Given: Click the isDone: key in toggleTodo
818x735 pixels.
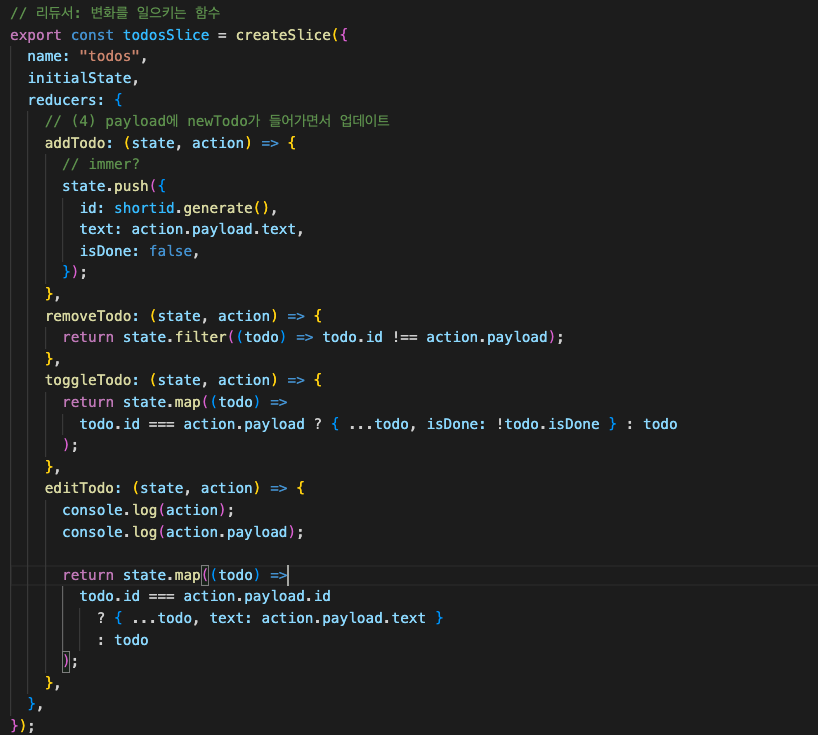Looking at the screenshot, I should click(456, 424).
